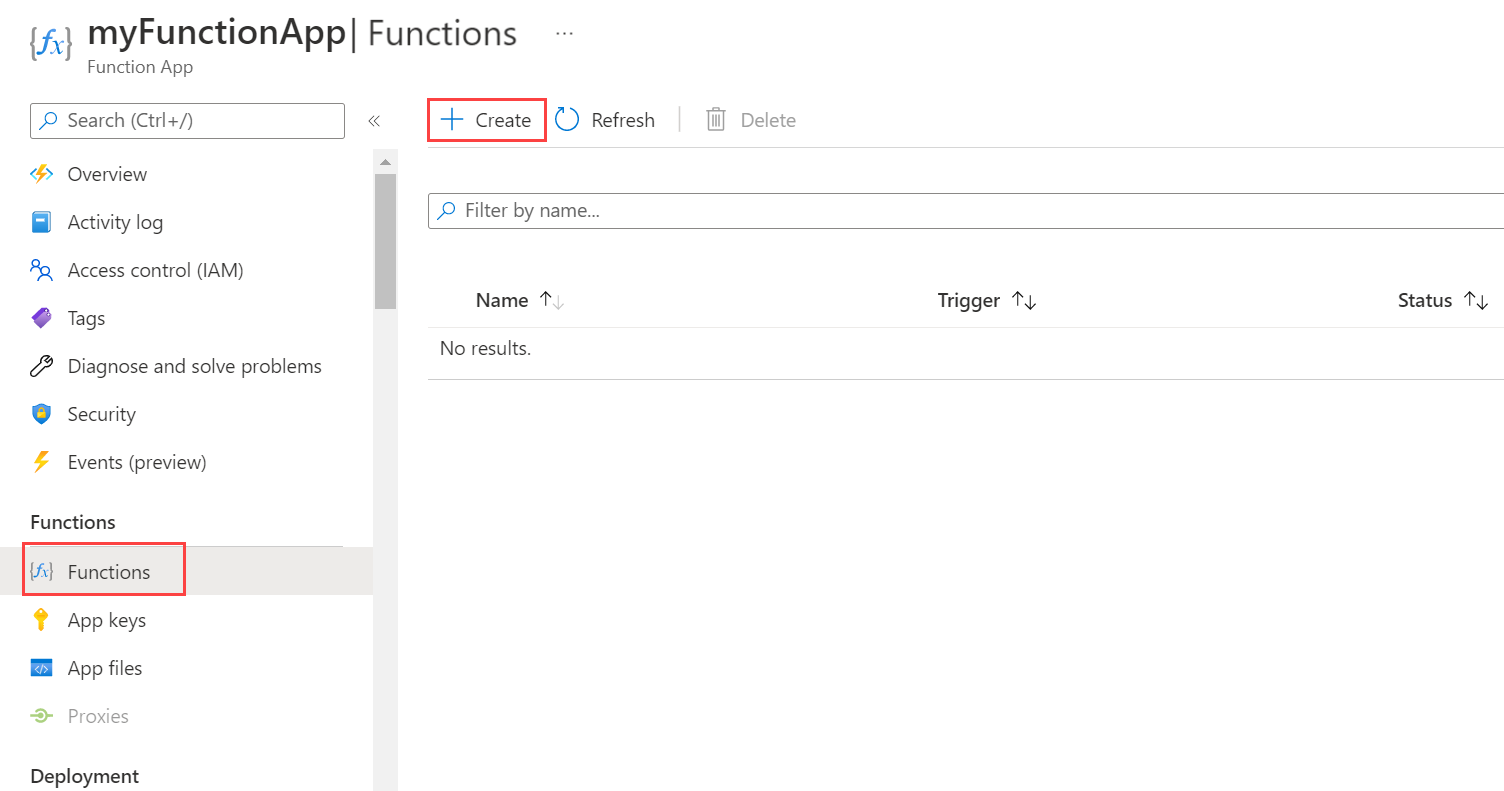Viewport: 1504px width, 791px height.
Task: Click the Diagnose and solve problems wrench icon
Action: (41, 366)
